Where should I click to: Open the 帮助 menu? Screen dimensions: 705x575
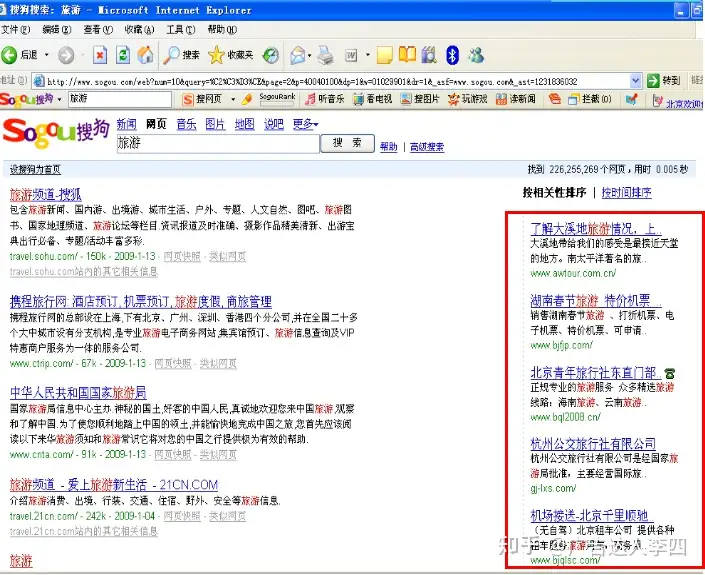pyautogui.click(x=222, y=30)
